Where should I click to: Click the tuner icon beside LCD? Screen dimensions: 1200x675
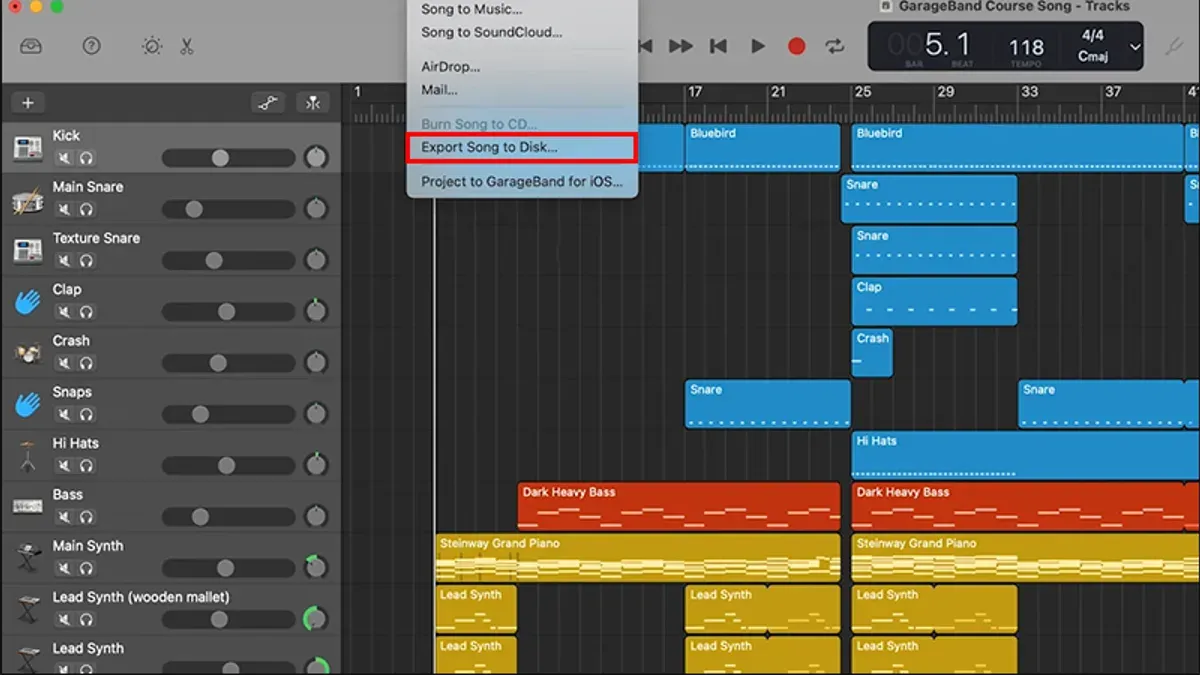(x=1176, y=47)
